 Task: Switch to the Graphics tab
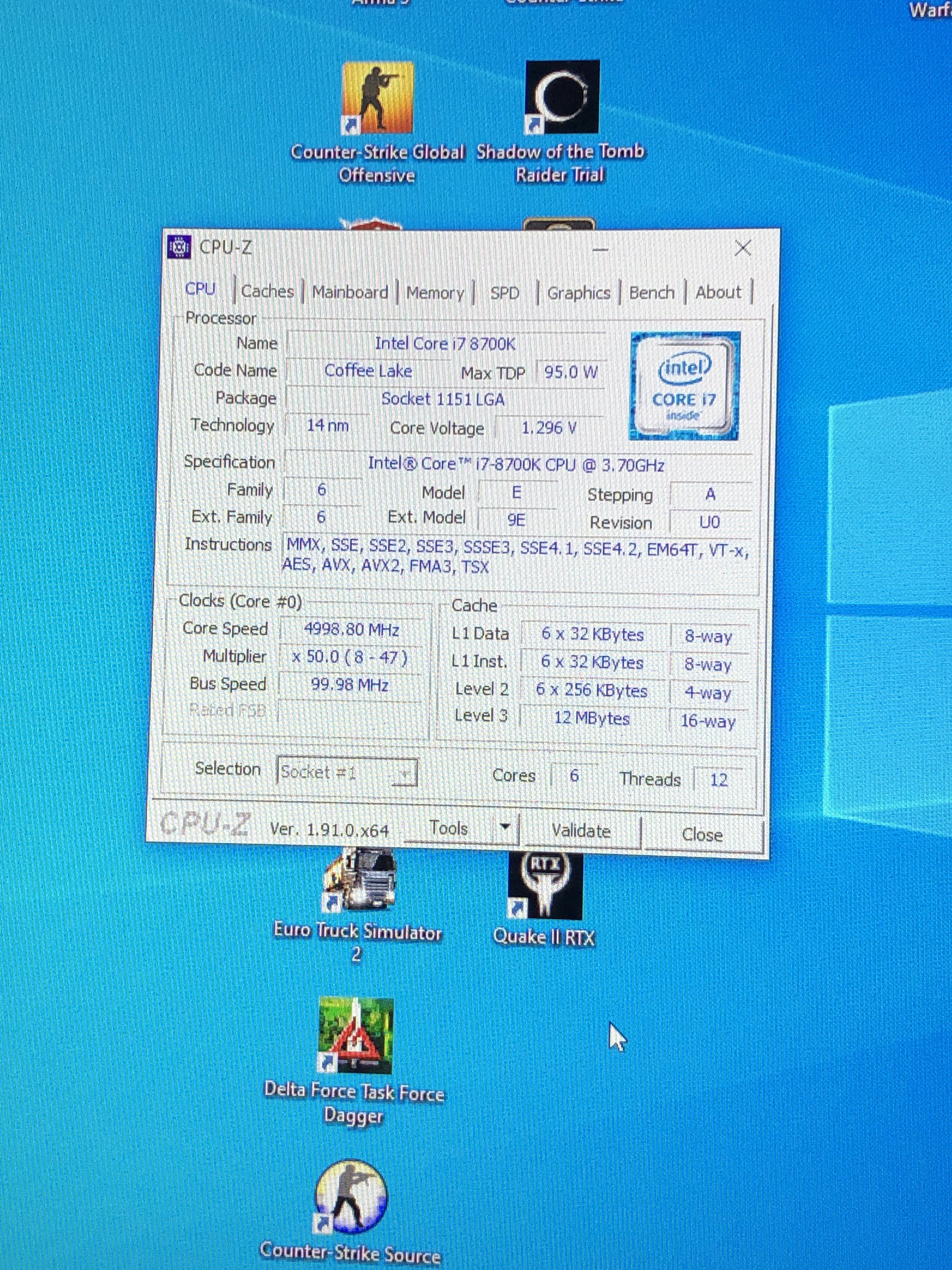pos(578,293)
